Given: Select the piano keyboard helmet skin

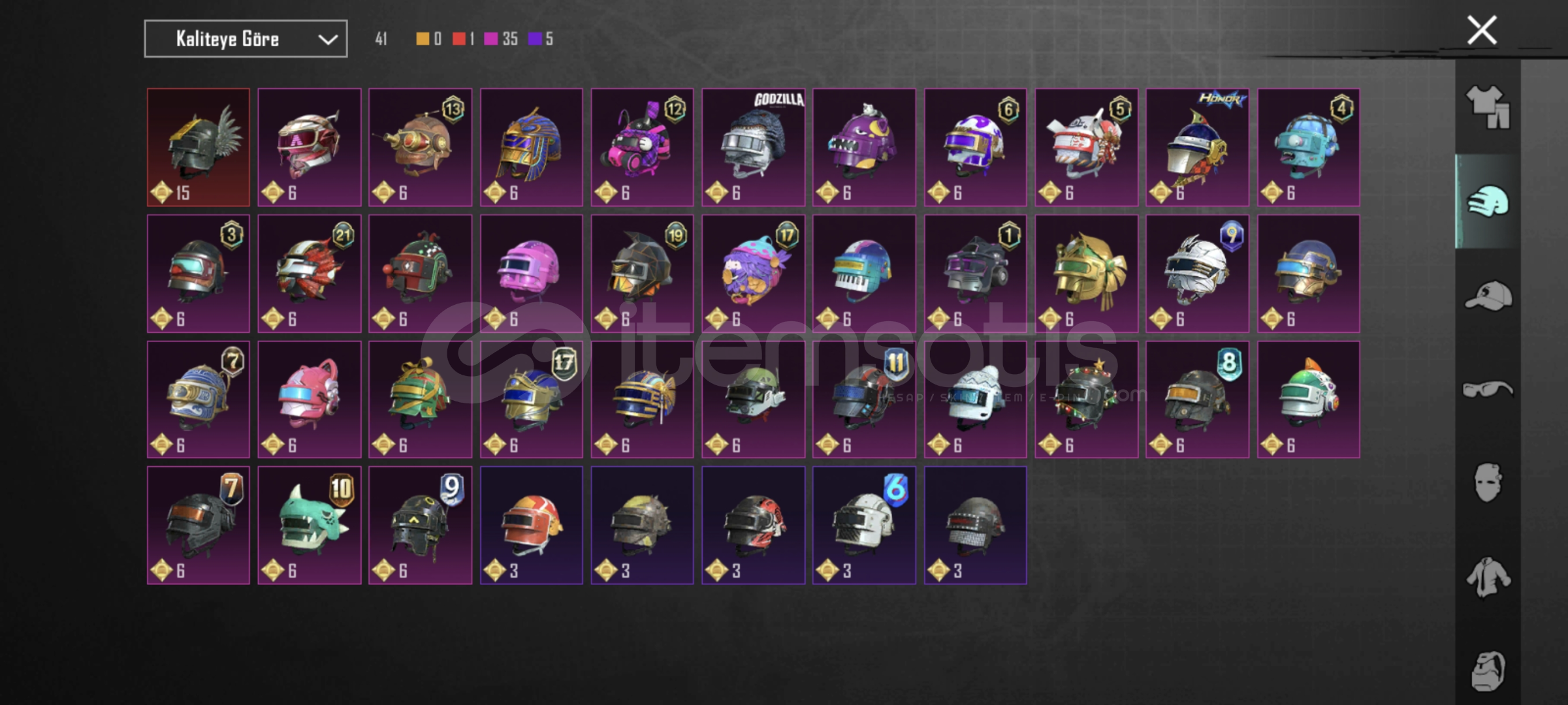Looking at the screenshot, I should click(864, 274).
